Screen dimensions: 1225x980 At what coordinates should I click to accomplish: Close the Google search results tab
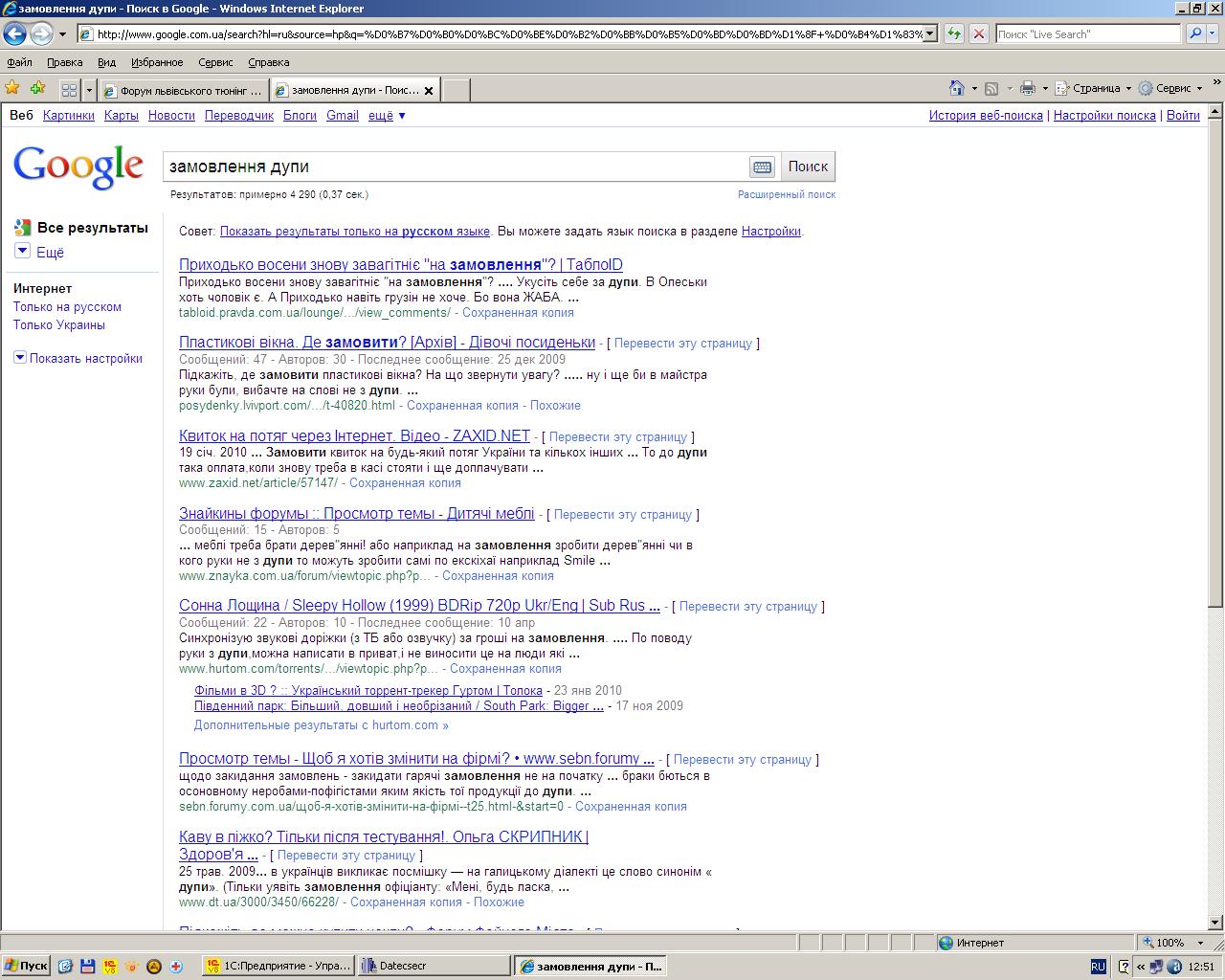(429, 91)
